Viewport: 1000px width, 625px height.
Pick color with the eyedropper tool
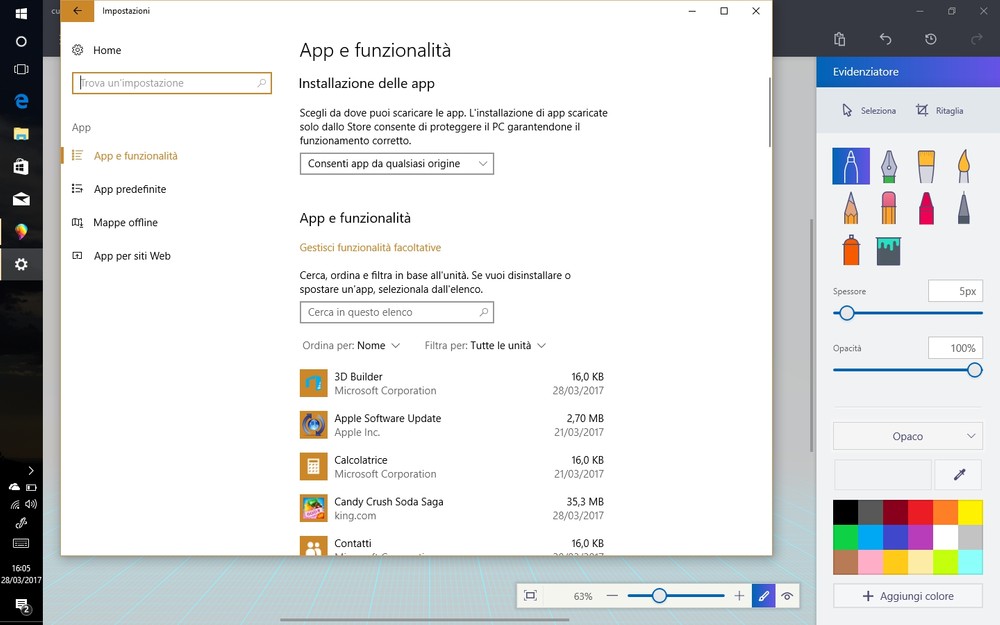click(x=959, y=474)
